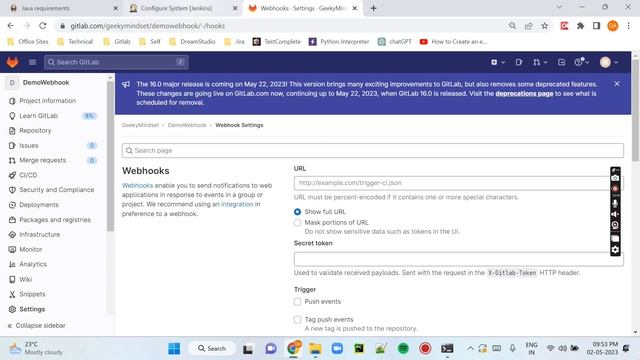640x360 pixels.
Task: Open a new browser tab
Action: coord(373,8)
